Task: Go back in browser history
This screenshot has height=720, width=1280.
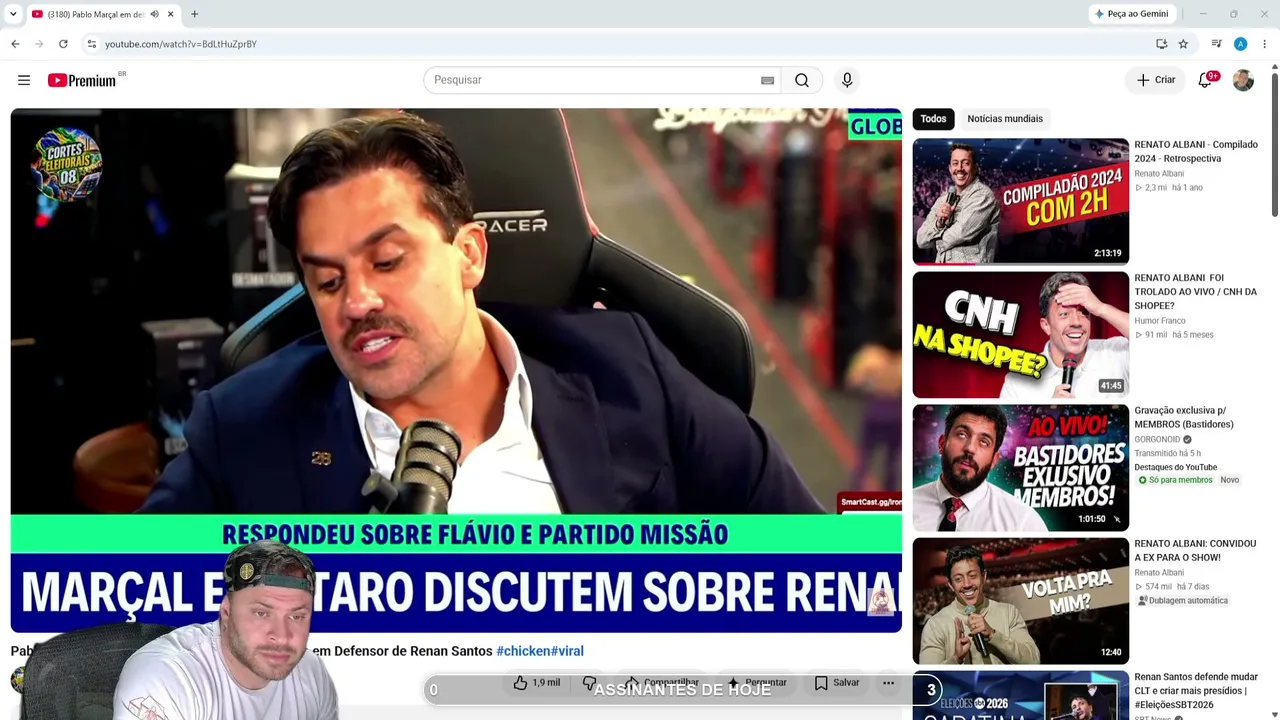Action: click(x=15, y=44)
